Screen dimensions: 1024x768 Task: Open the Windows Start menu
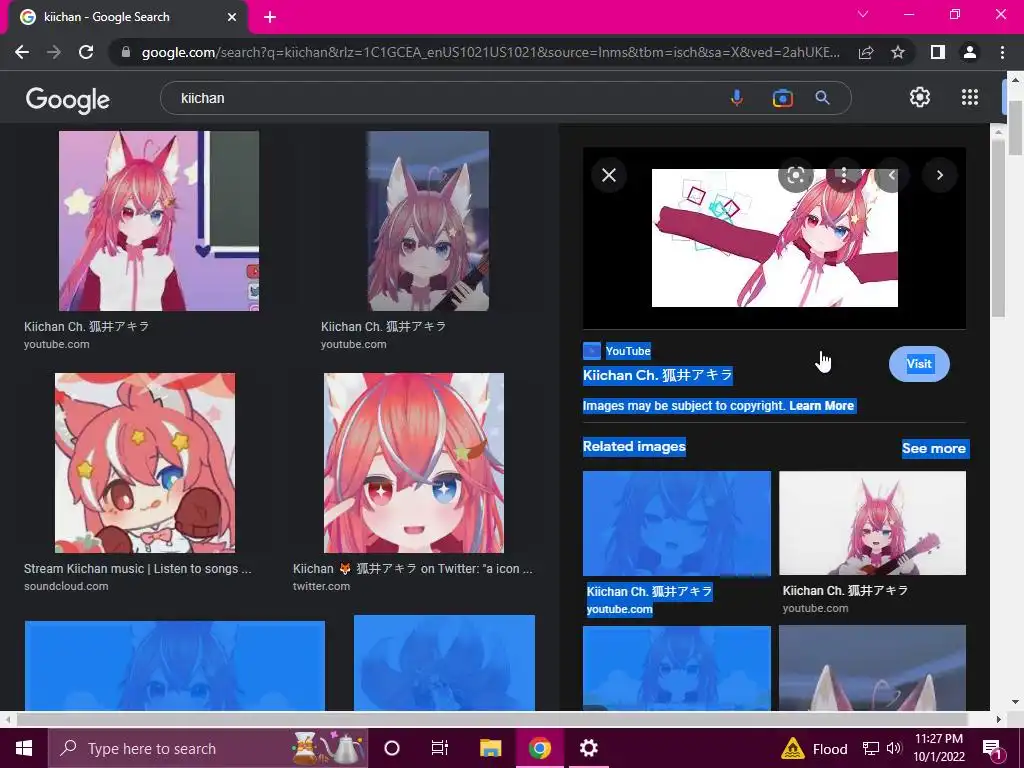click(x=24, y=748)
